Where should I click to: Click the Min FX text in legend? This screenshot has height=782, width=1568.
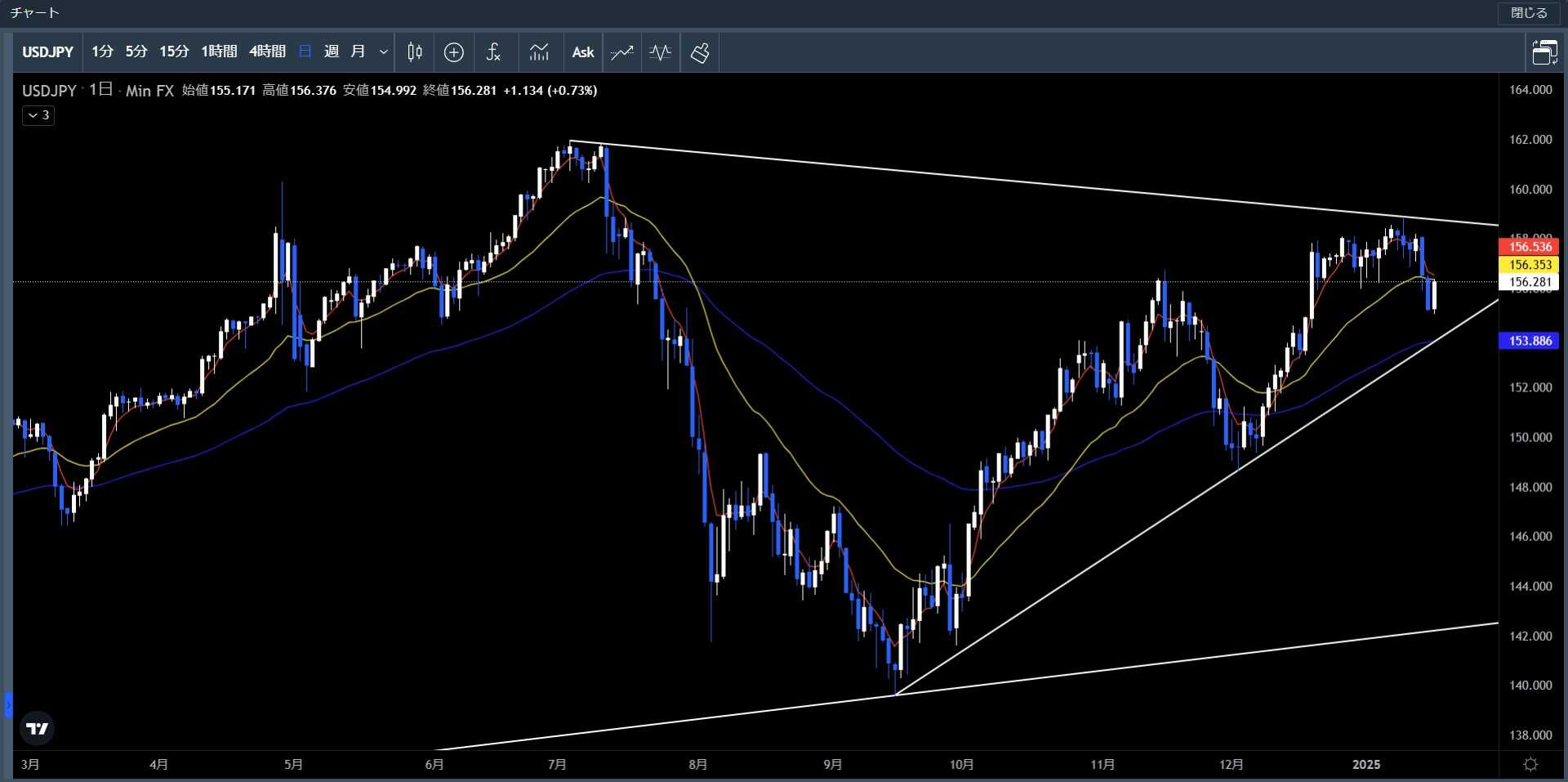[x=149, y=91]
